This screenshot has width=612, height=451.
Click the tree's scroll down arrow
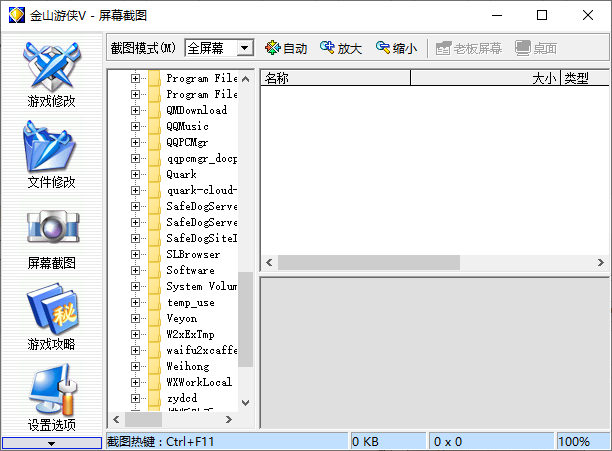(x=246, y=403)
